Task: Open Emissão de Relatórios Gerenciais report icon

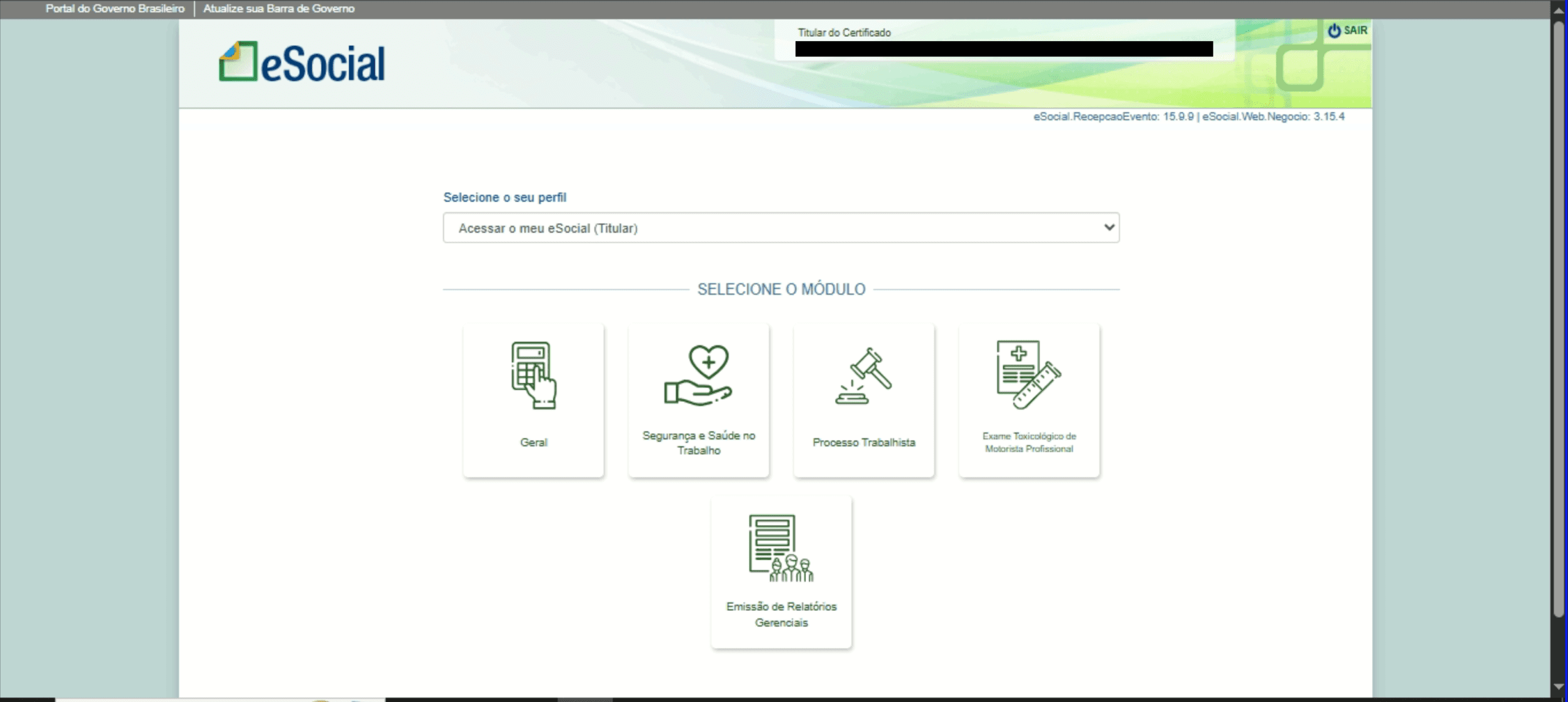Action: (781, 548)
